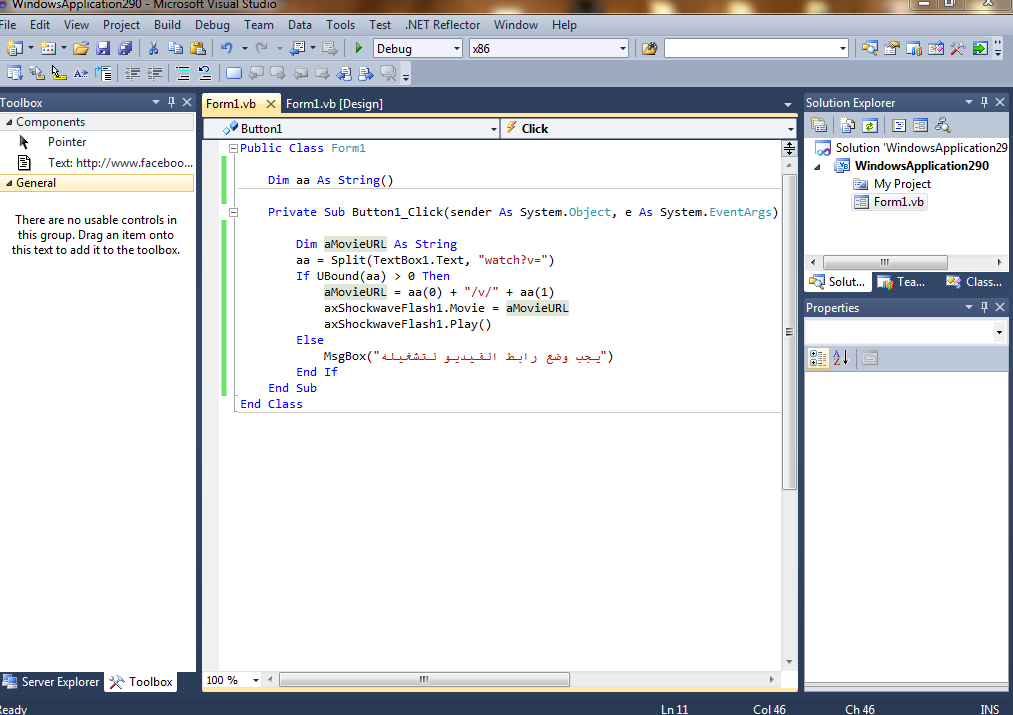This screenshot has height=715, width=1013.
Task: Click Refresh icon in Solution Explorer
Action: pos(870,126)
